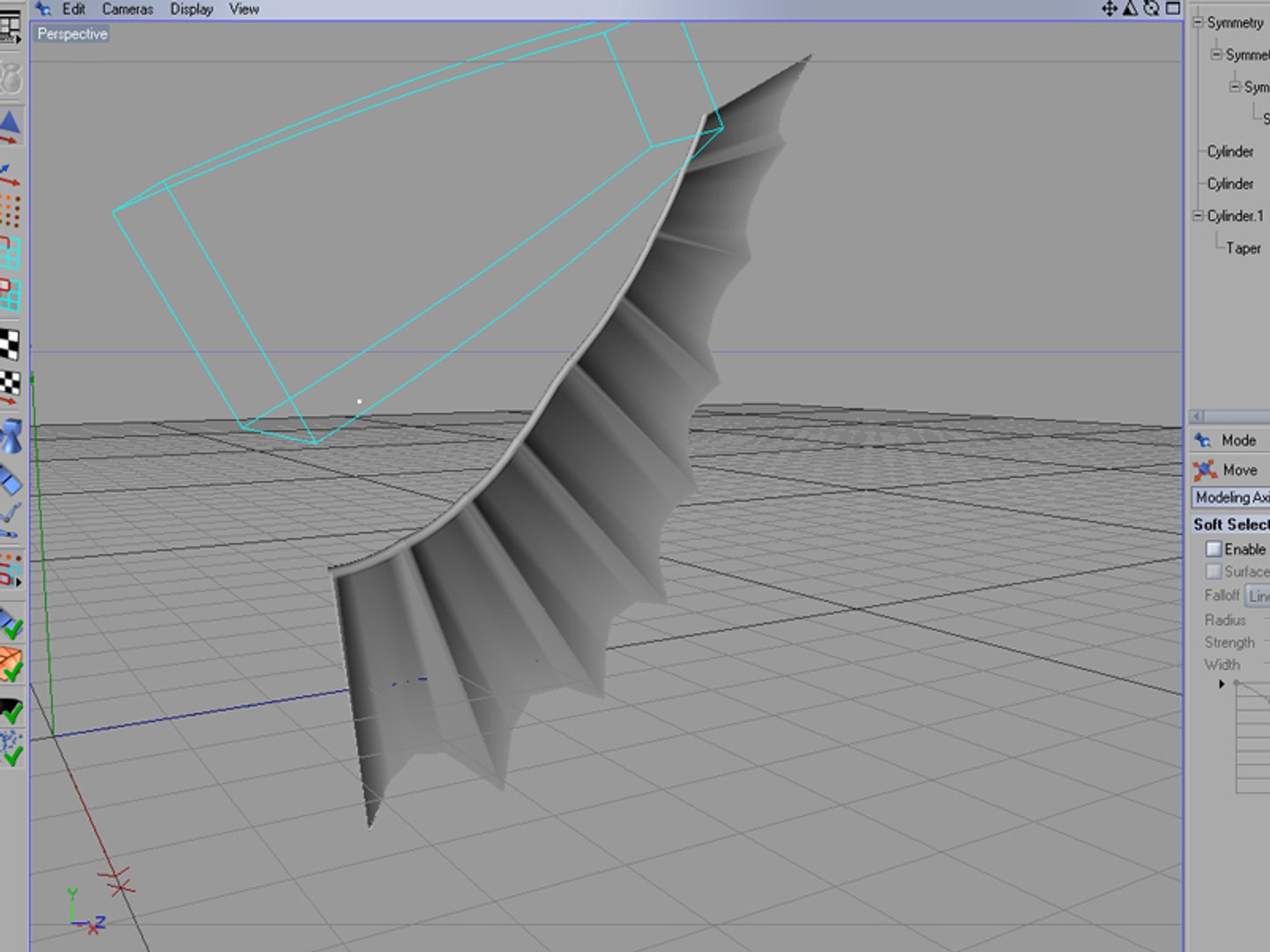Click the viewport move-camera cross arrows icon

click(x=1109, y=9)
